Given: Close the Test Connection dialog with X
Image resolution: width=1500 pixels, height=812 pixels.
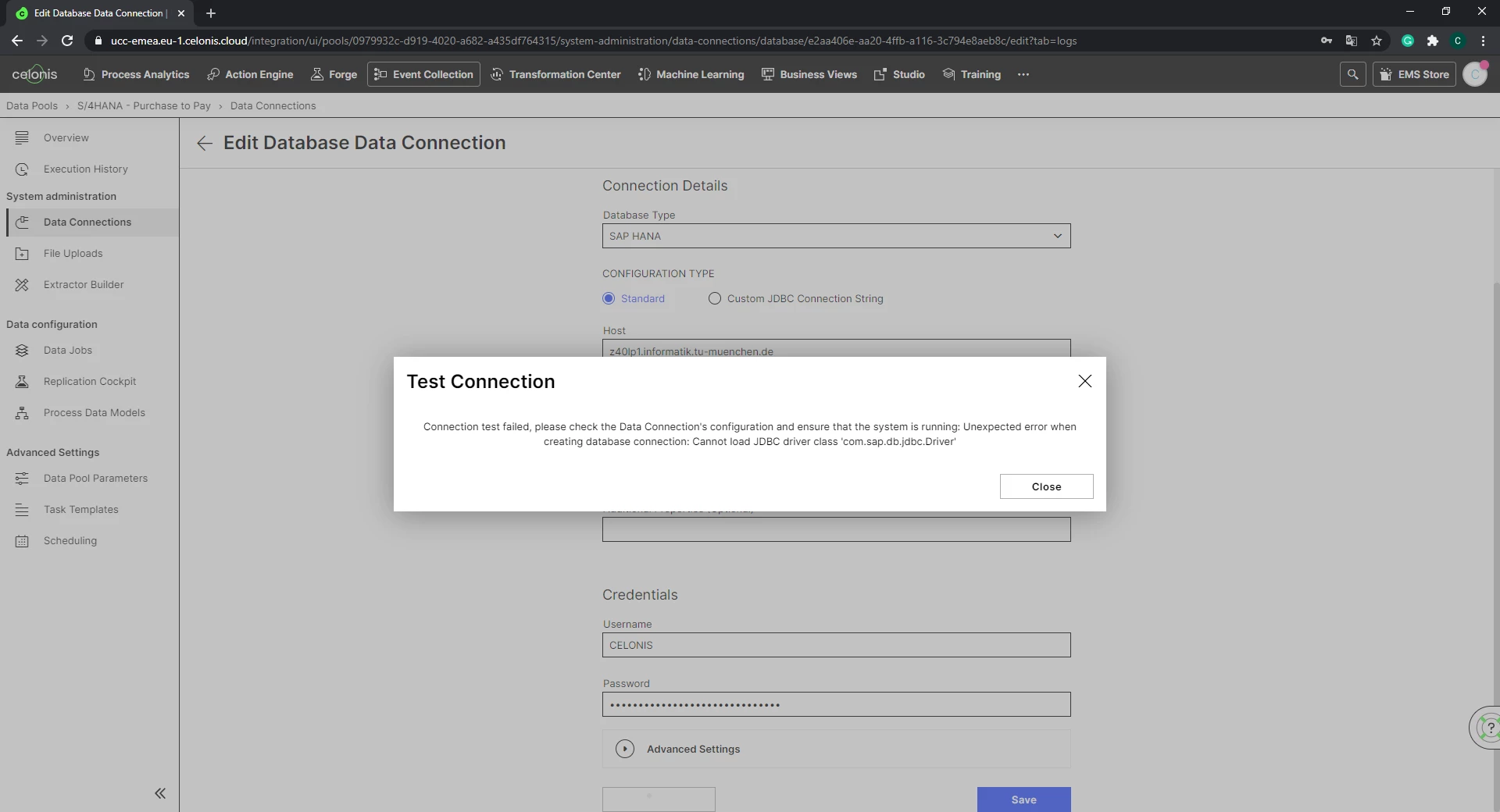Looking at the screenshot, I should click(1084, 381).
